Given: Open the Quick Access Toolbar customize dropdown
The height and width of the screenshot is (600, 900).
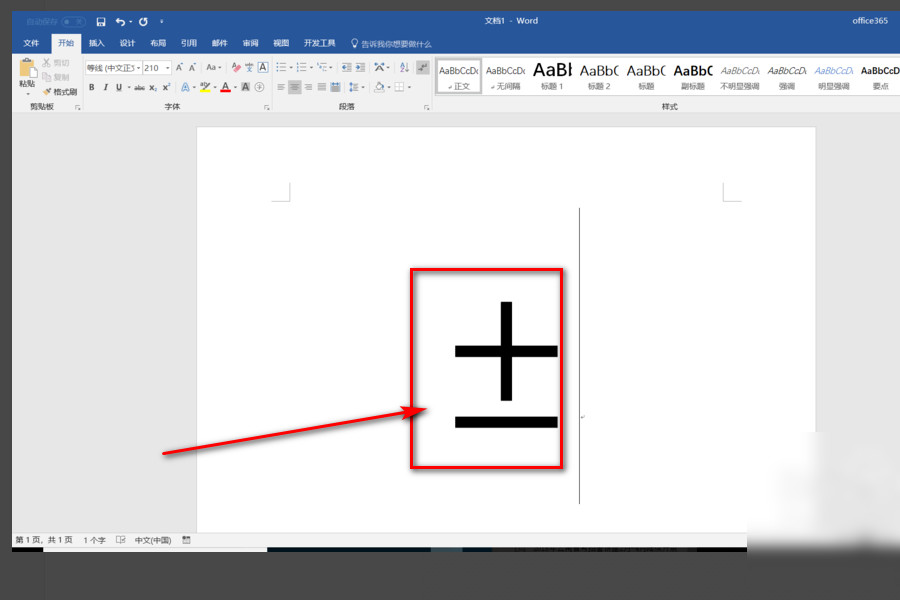Looking at the screenshot, I should [x=162, y=22].
